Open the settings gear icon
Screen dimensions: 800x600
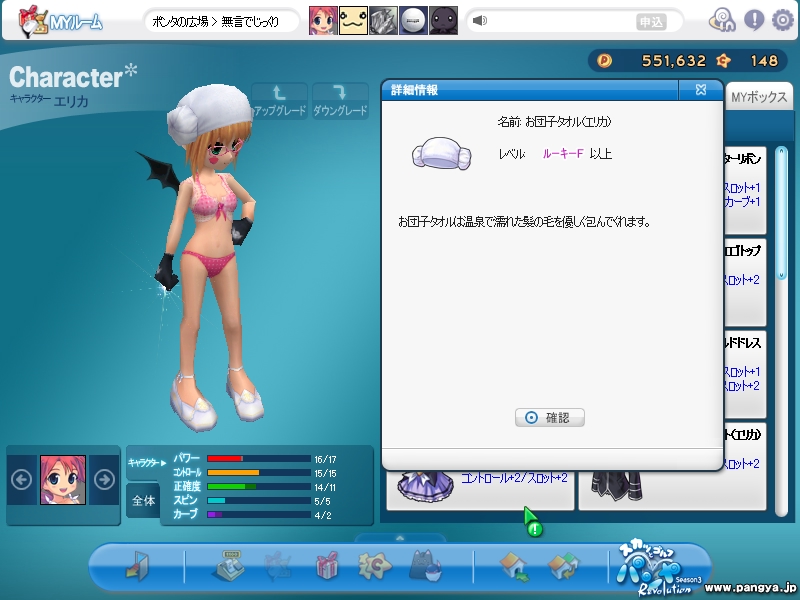(x=783, y=20)
